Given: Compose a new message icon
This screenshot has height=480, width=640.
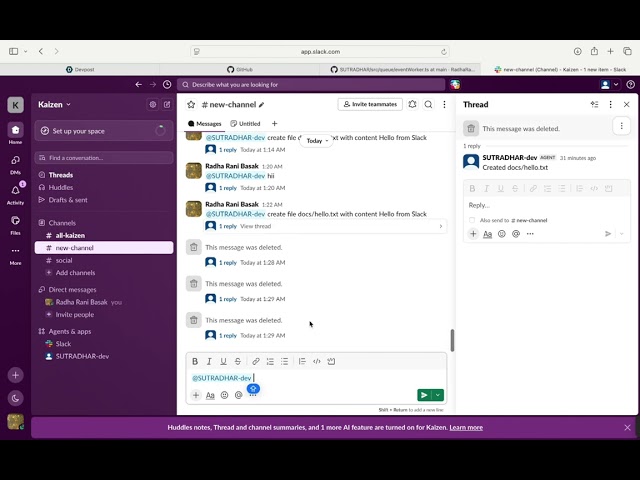Looking at the screenshot, I should pos(167,104).
